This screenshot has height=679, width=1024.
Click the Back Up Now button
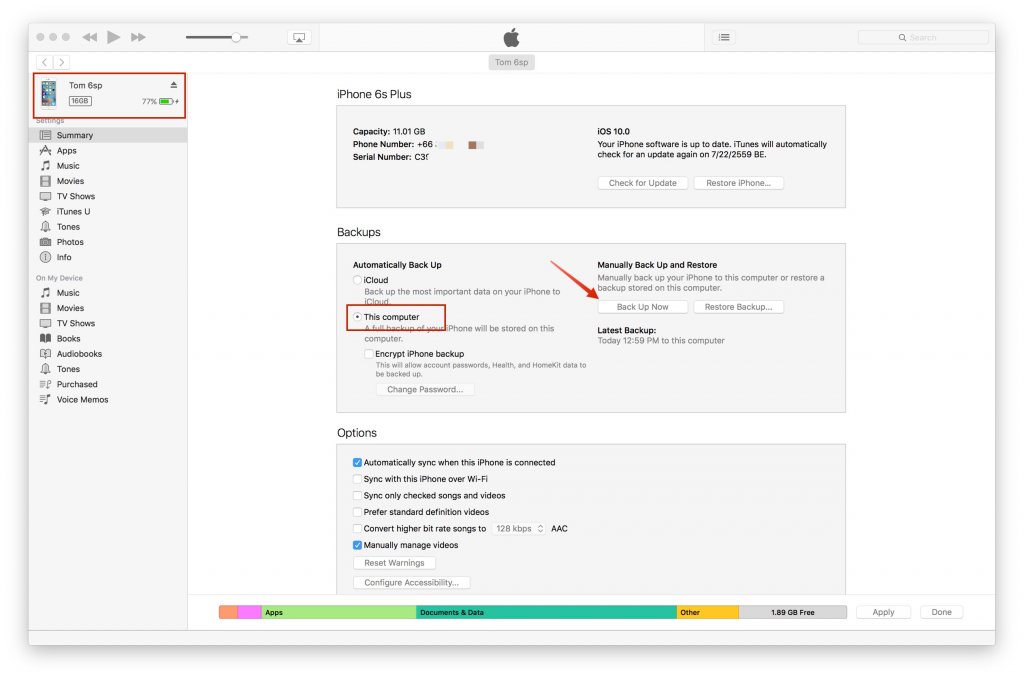pyautogui.click(x=642, y=306)
